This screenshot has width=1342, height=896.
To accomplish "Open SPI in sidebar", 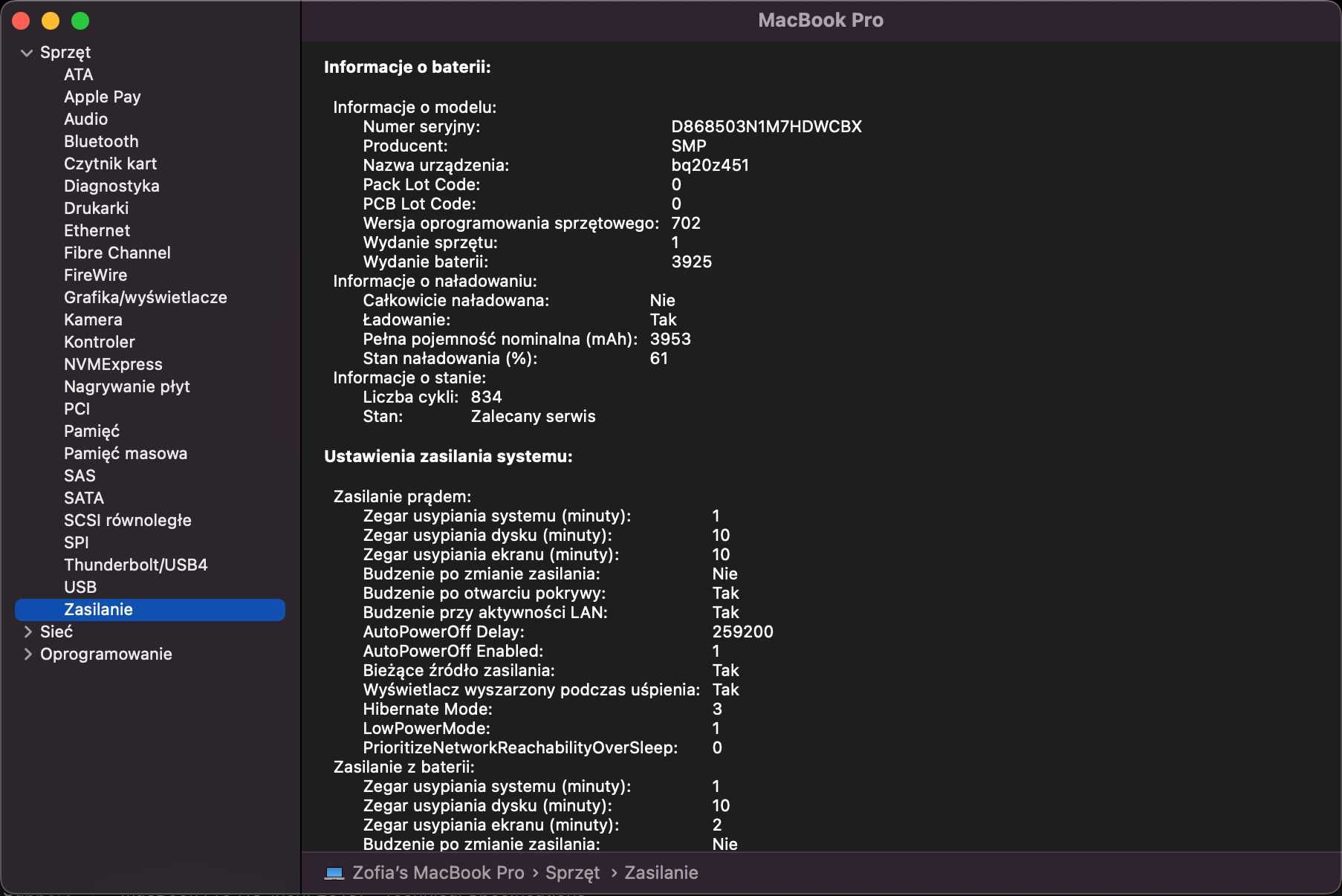I will (77, 542).
